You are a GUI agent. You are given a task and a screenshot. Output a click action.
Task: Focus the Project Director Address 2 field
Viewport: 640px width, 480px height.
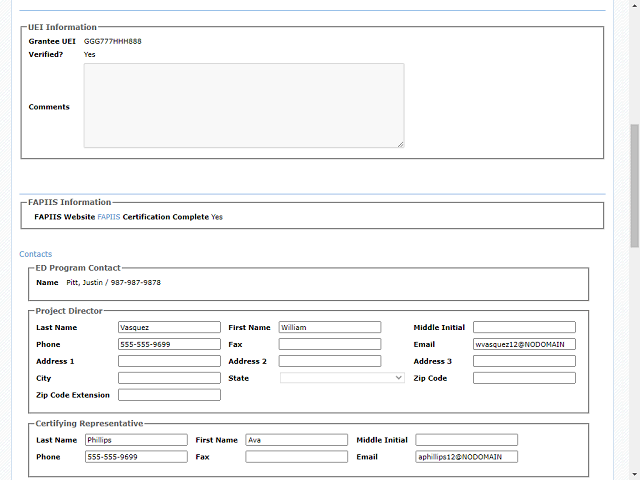point(330,361)
